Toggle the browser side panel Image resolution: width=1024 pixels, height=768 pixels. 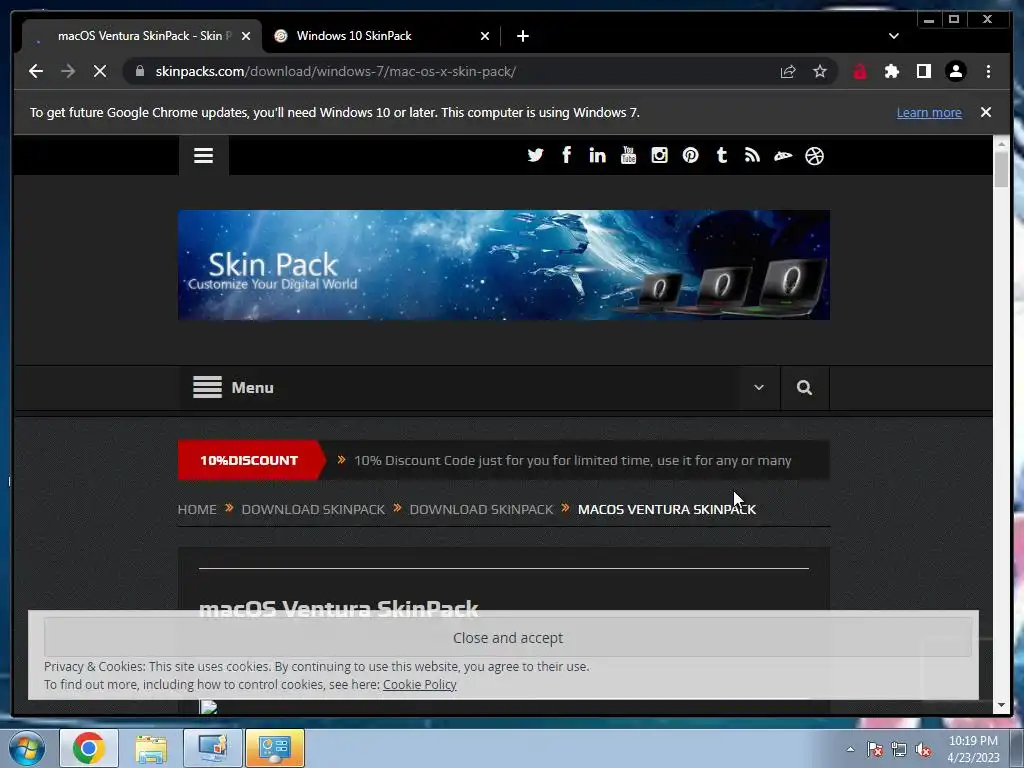coord(923,71)
